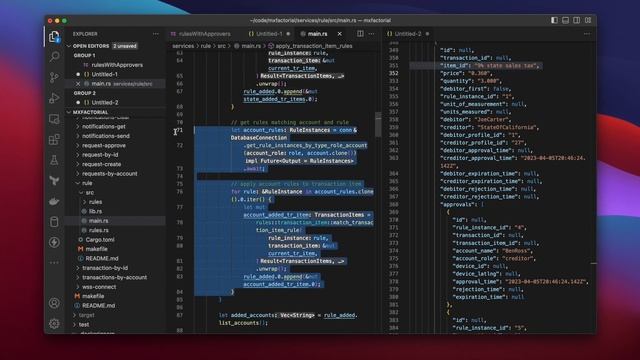Open README.md inside the rule folder

point(102,258)
